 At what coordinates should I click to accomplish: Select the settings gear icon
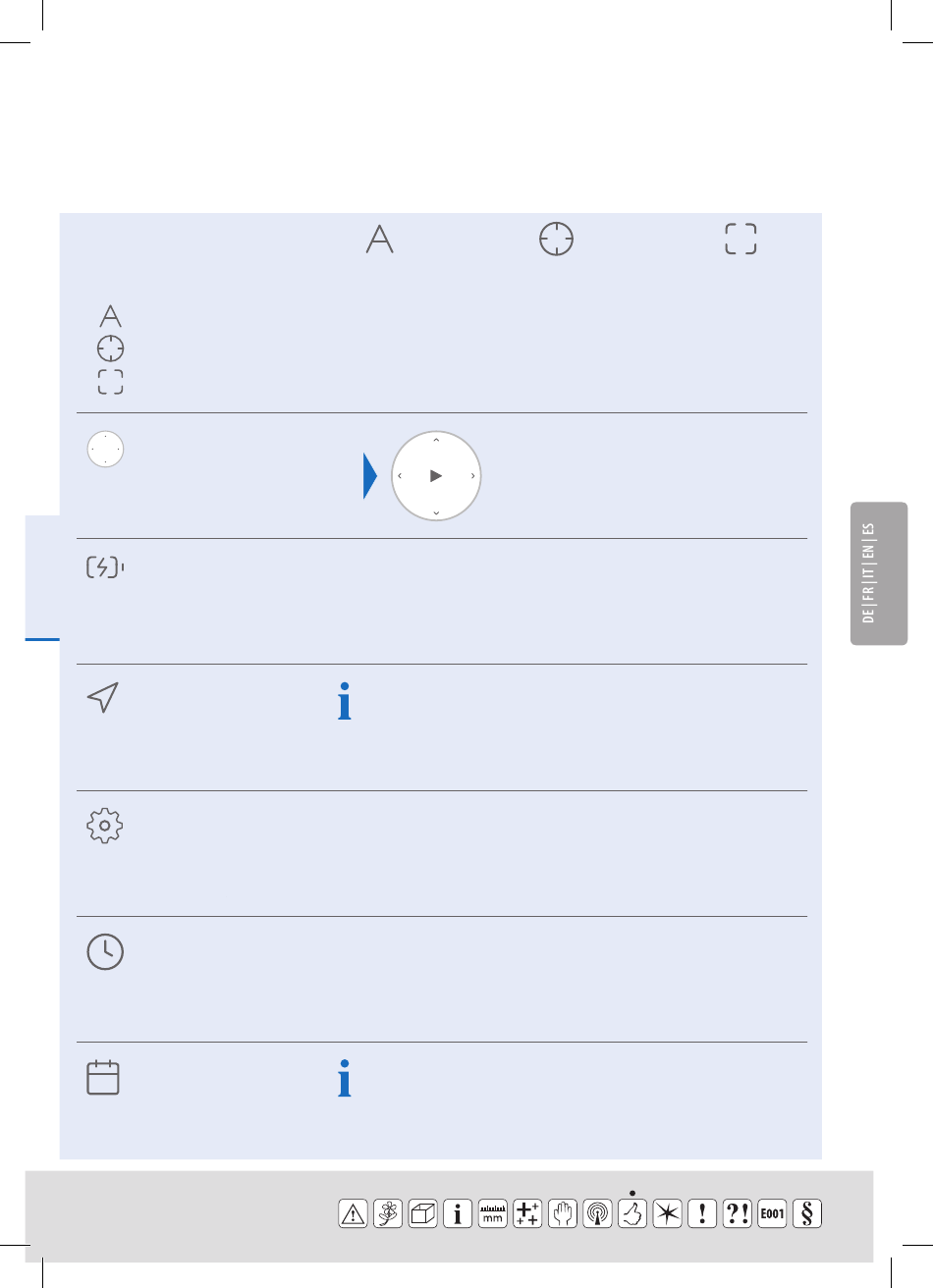tap(105, 826)
